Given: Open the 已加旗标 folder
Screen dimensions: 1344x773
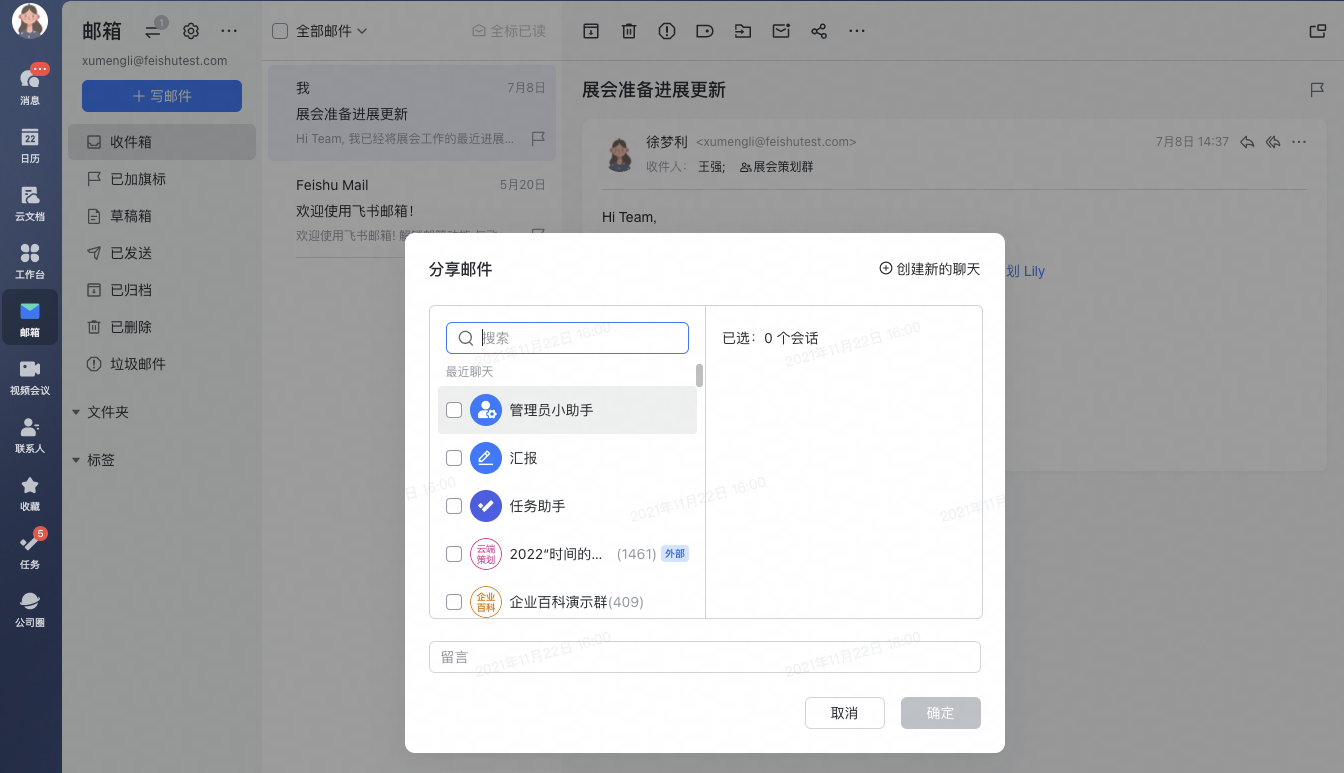Looking at the screenshot, I should [162, 179].
